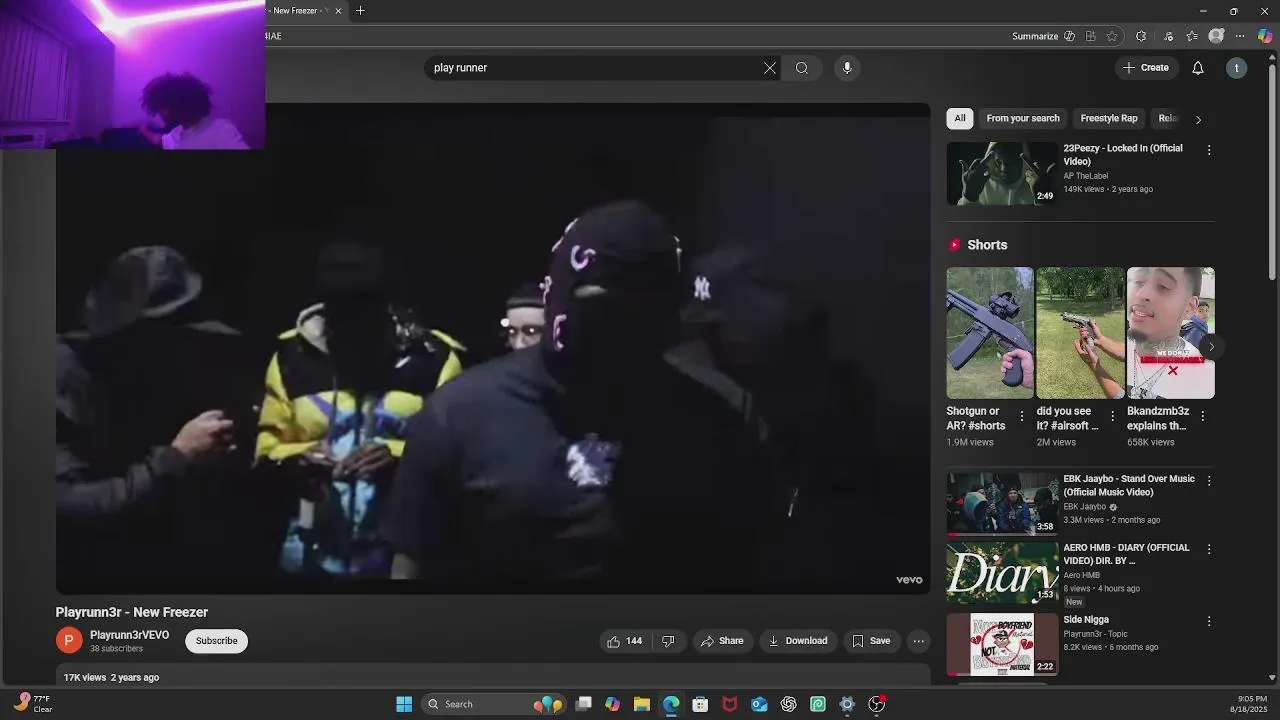This screenshot has height=720, width=1280.
Task: Add page to favorites star
Action: (1112, 36)
